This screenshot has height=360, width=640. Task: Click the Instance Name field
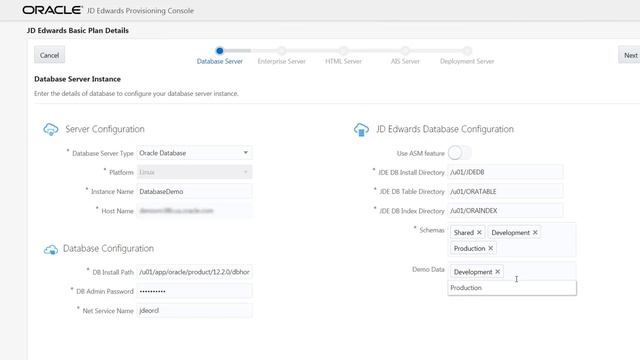194,191
